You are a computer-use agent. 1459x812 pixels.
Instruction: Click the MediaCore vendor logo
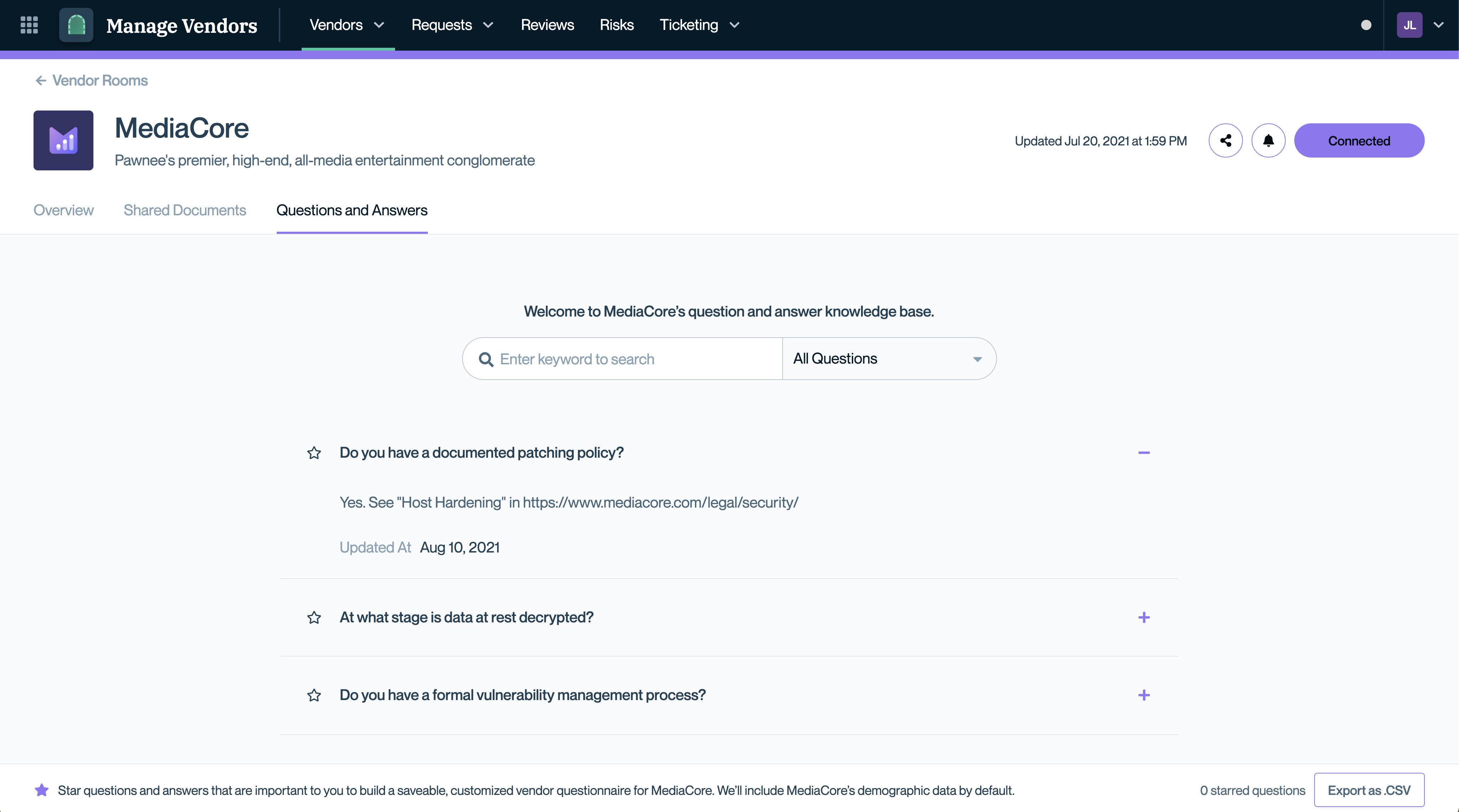63,140
